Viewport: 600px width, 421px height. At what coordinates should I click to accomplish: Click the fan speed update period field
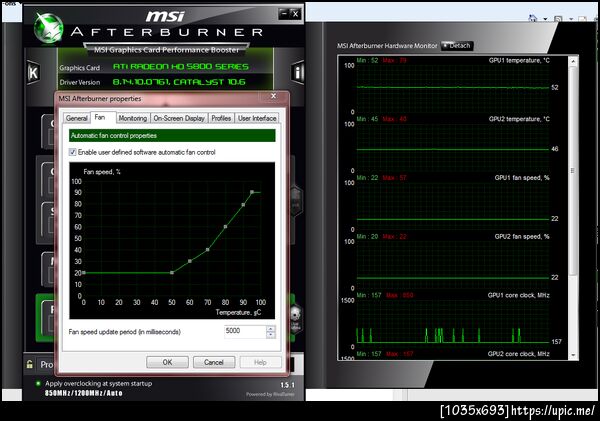point(245,331)
